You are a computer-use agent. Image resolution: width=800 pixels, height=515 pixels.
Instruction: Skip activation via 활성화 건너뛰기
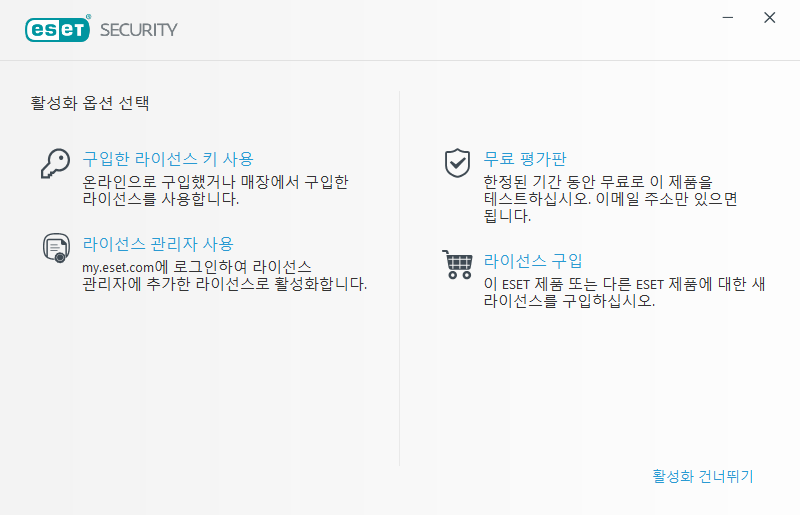pyautogui.click(x=702, y=476)
